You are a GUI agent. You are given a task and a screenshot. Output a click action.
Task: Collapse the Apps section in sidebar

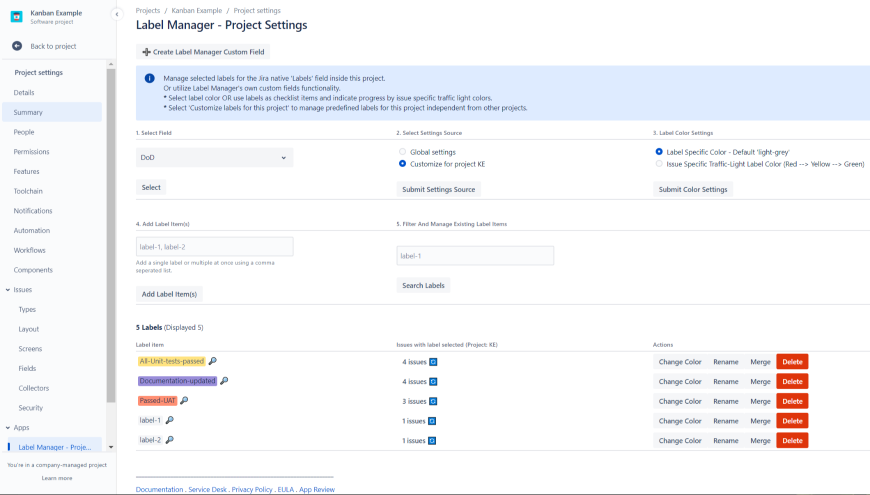[8, 428]
